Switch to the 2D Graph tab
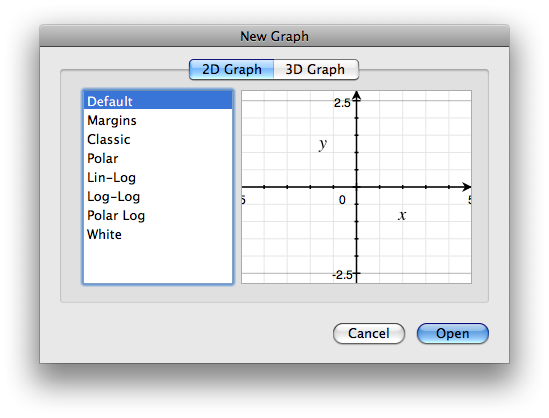The height and width of the screenshot is (418, 549). [x=231, y=69]
